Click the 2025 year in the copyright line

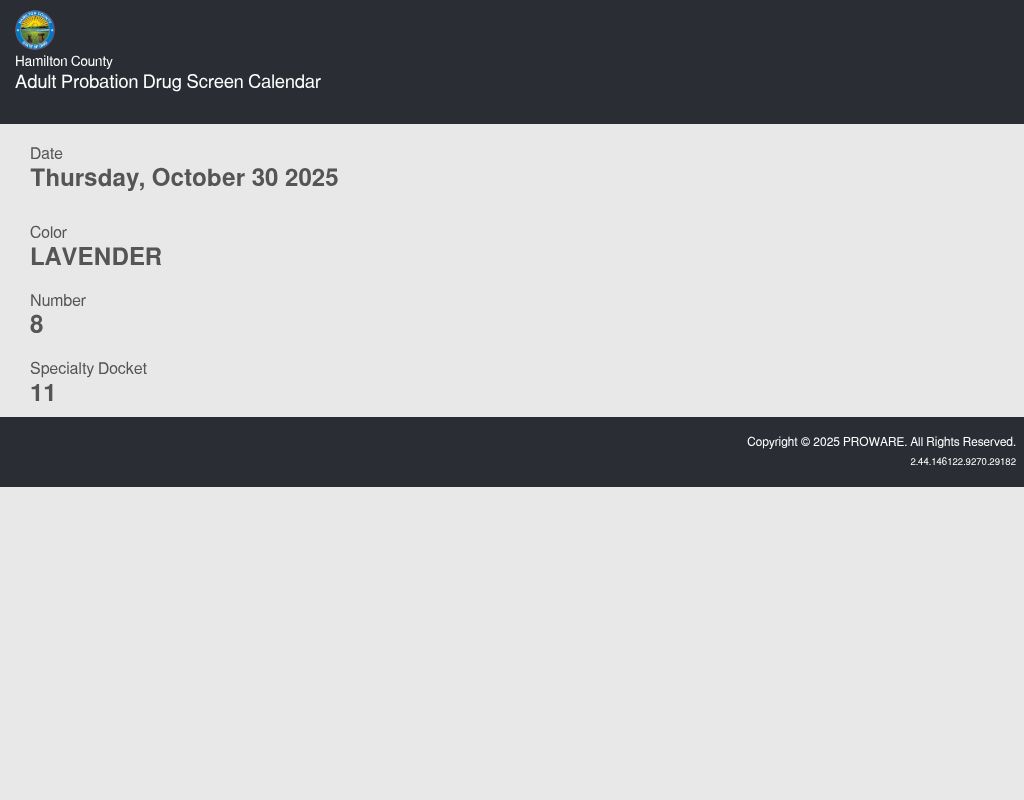coord(826,442)
